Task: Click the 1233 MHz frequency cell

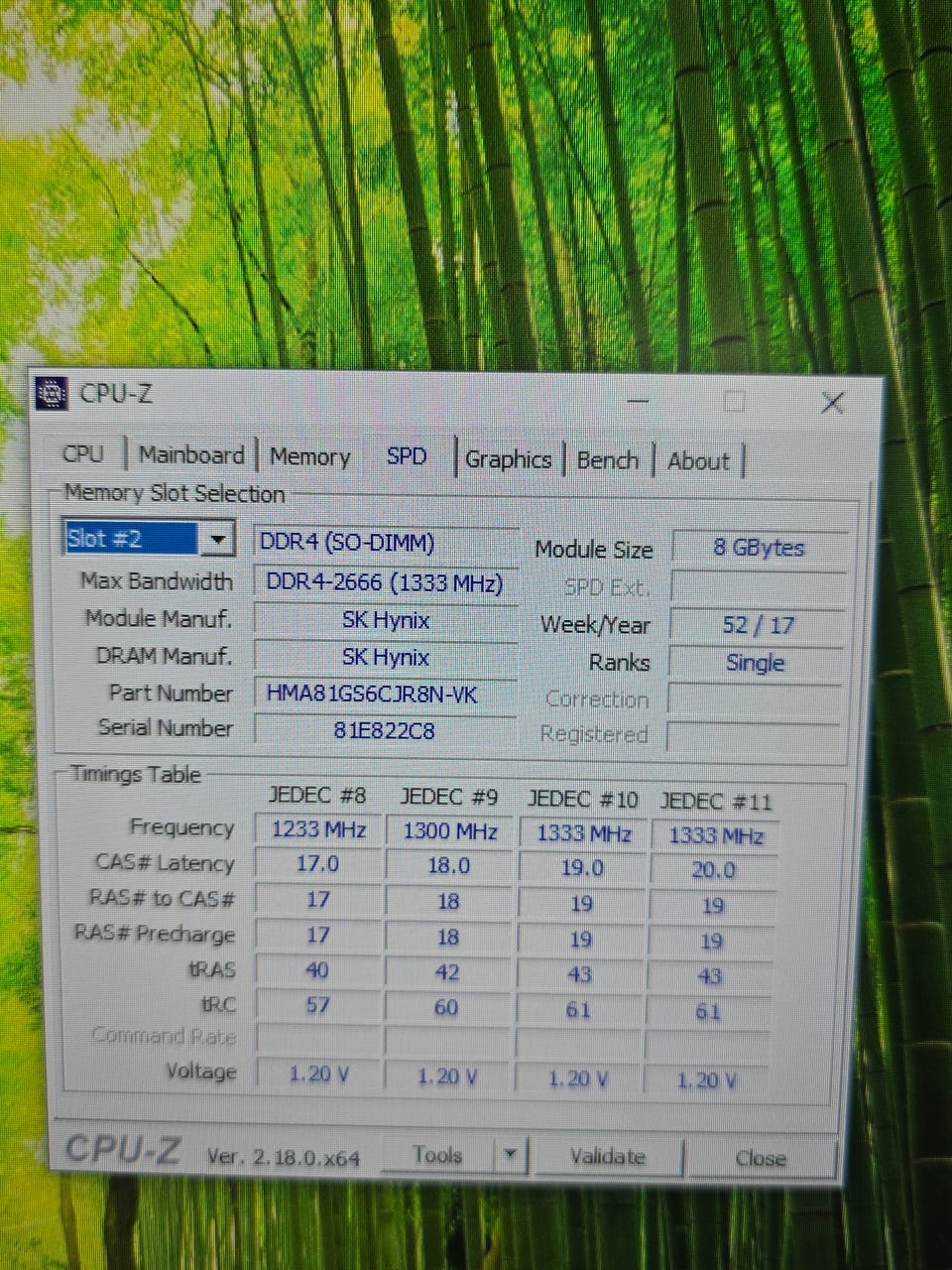Action: pyautogui.click(x=318, y=829)
